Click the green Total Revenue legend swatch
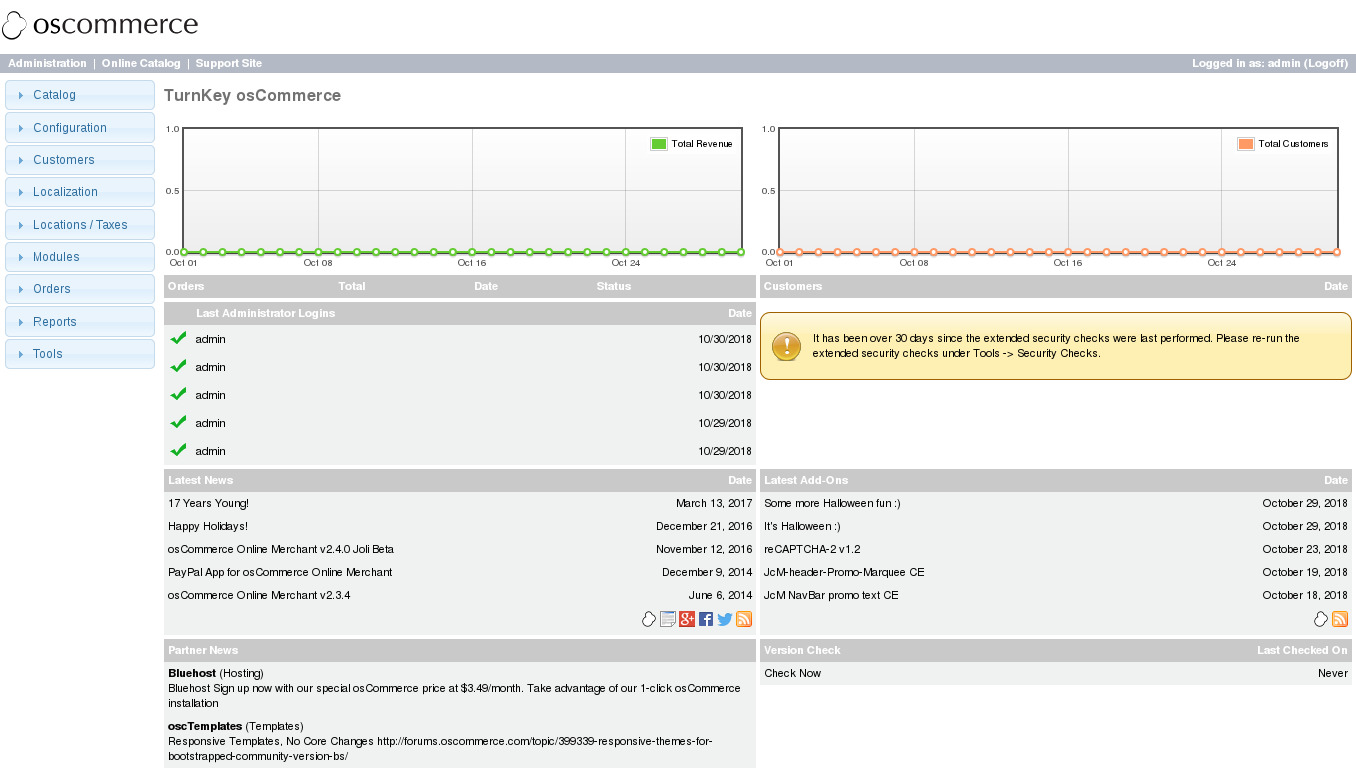1356x768 pixels. pos(658,144)
